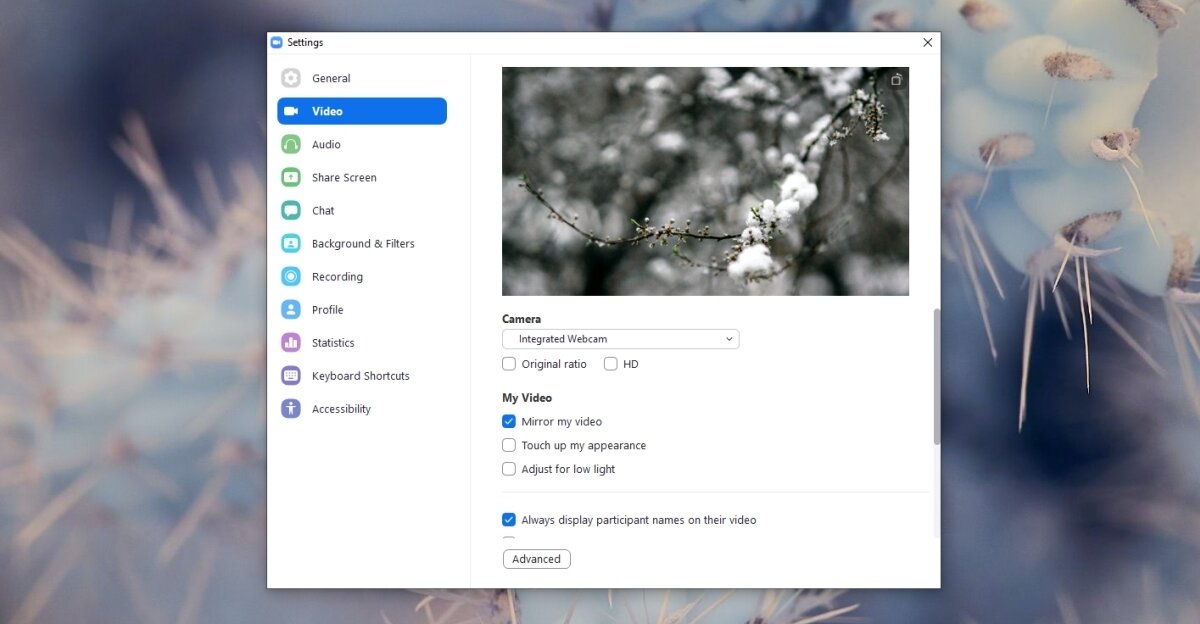Open the Recording settings icon
Image resolution: width=1200 pixels, height=624 pixels.
pyautogui.click(x=290, y=276)
